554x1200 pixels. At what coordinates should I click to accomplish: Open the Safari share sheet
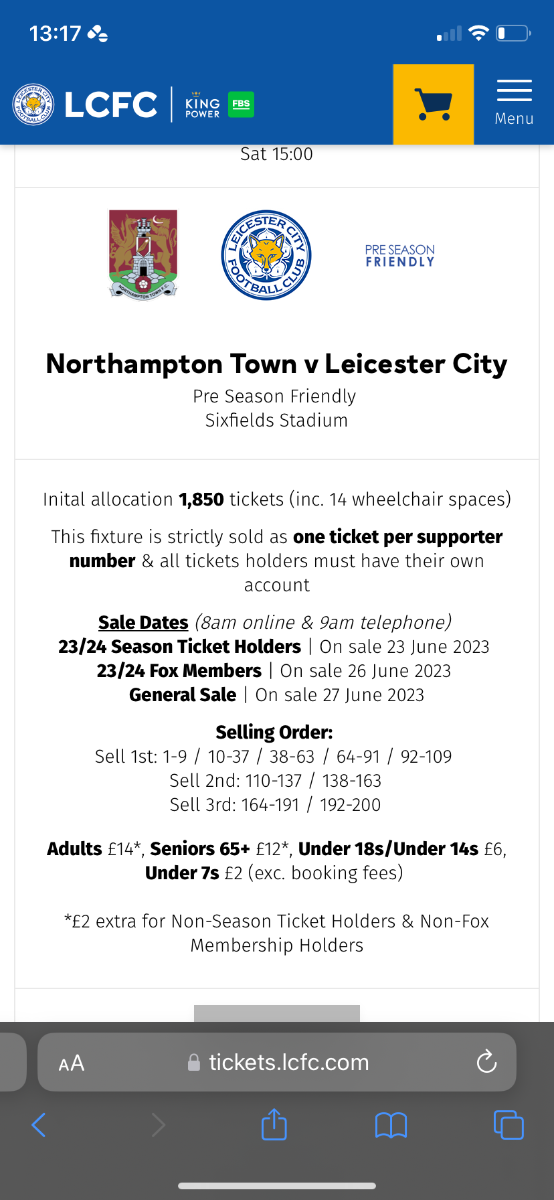274,1124
